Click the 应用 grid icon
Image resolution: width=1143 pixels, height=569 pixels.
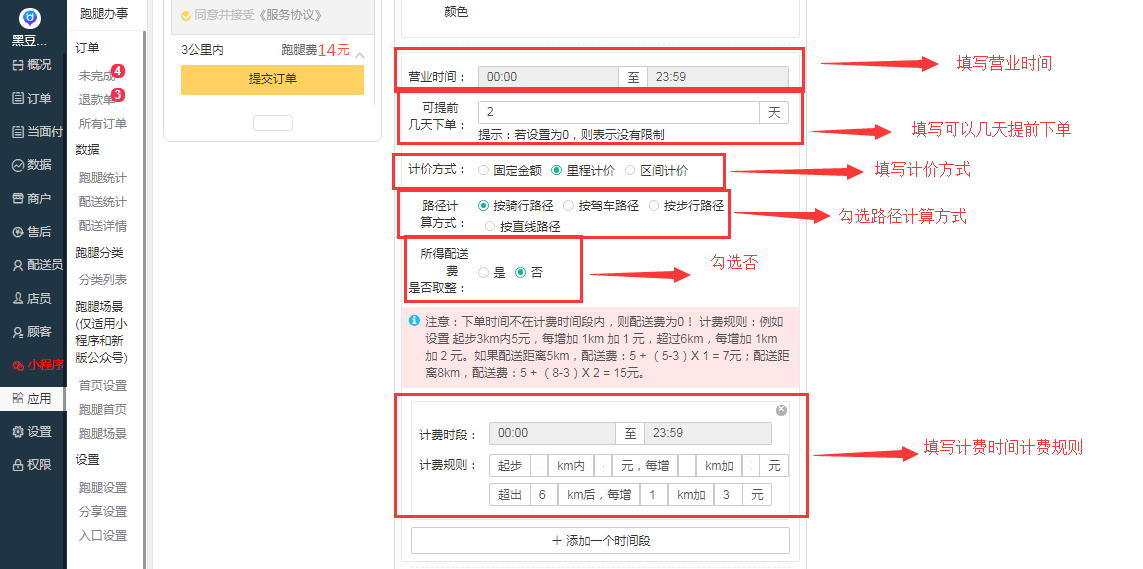(18, 399)
